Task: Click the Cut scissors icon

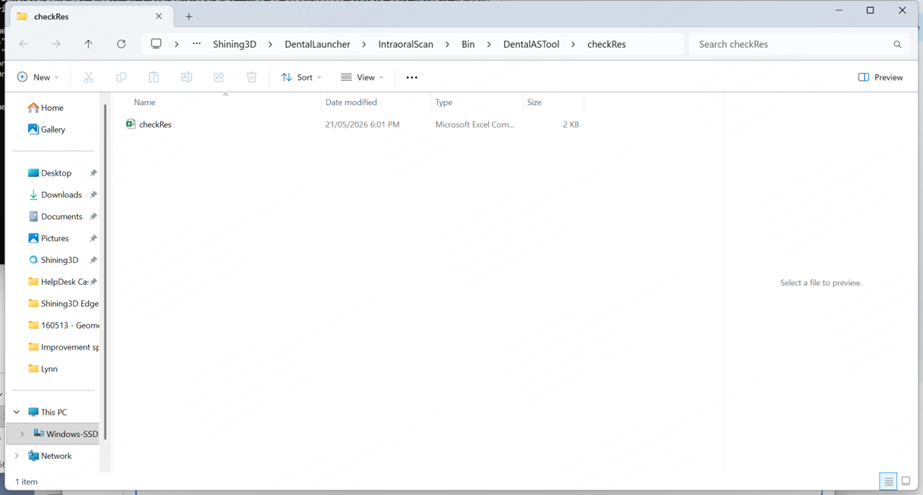Action: (x=88, y=77)
